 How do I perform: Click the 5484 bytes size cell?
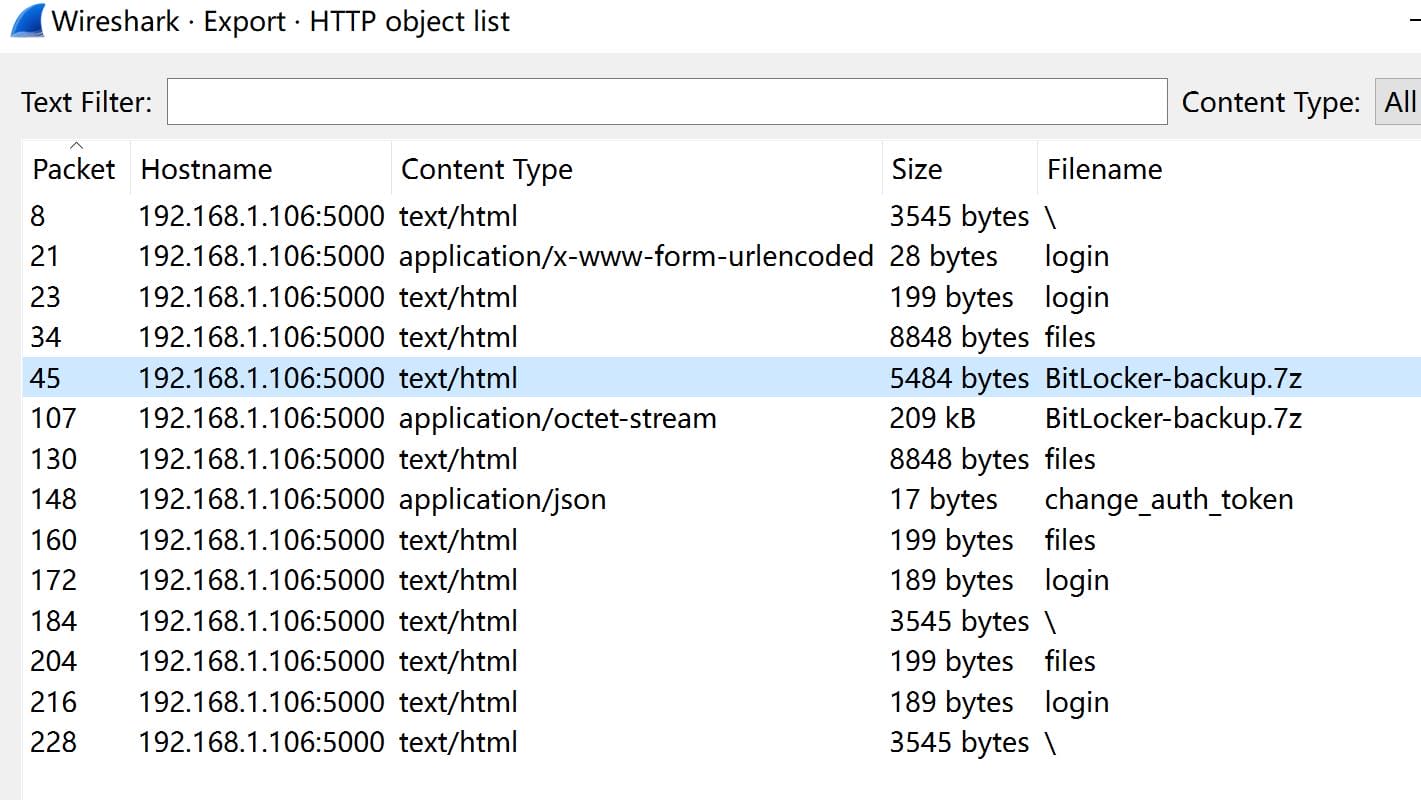tap(959, 378)
